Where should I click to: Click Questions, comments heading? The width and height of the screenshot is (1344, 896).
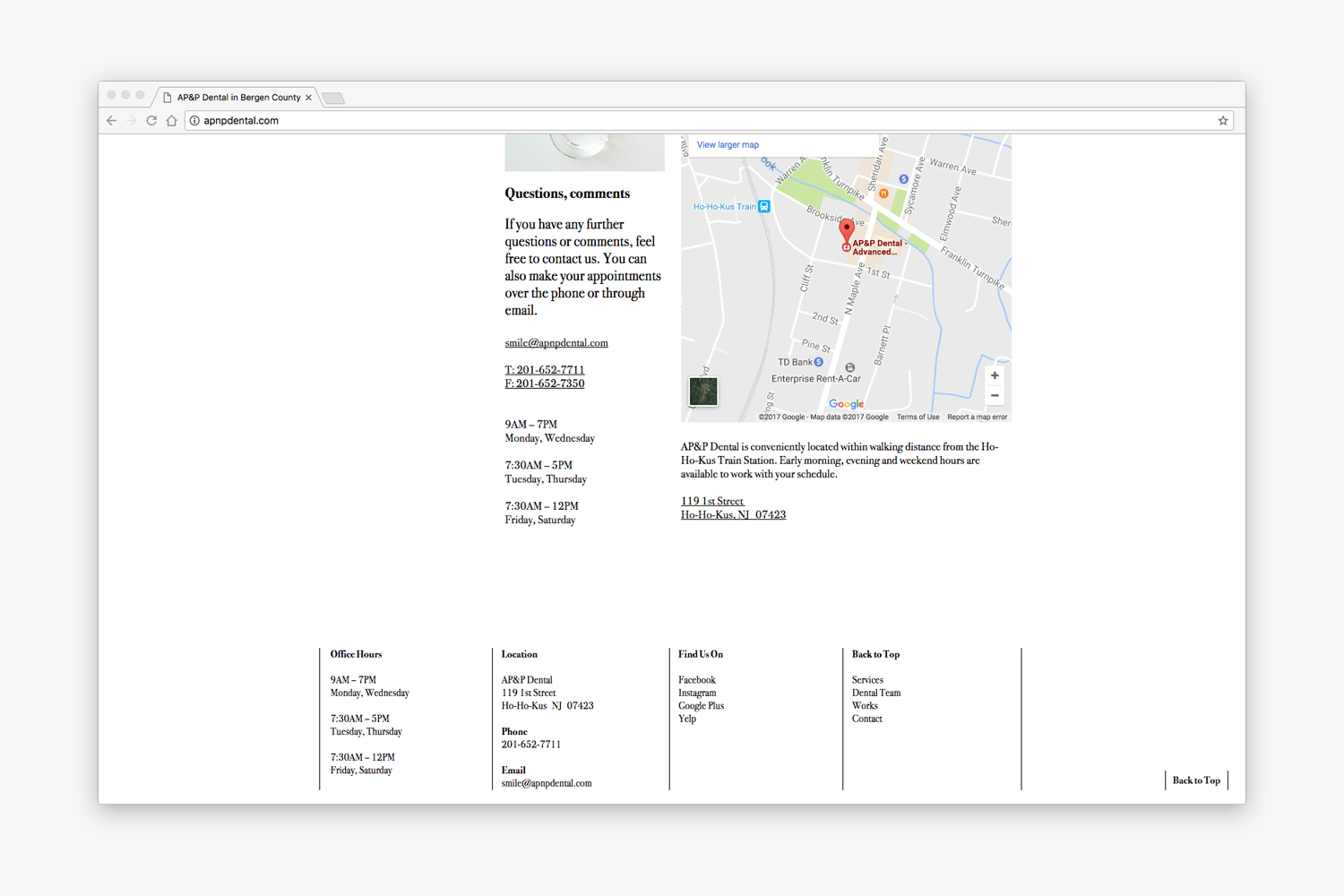pyautogui.click(x=567, y=194)
